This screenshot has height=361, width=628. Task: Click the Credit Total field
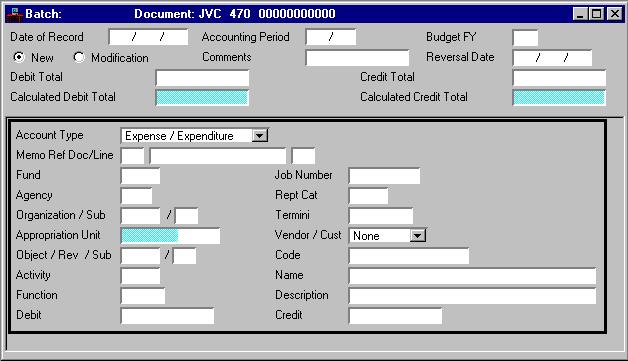coord(559,78)
